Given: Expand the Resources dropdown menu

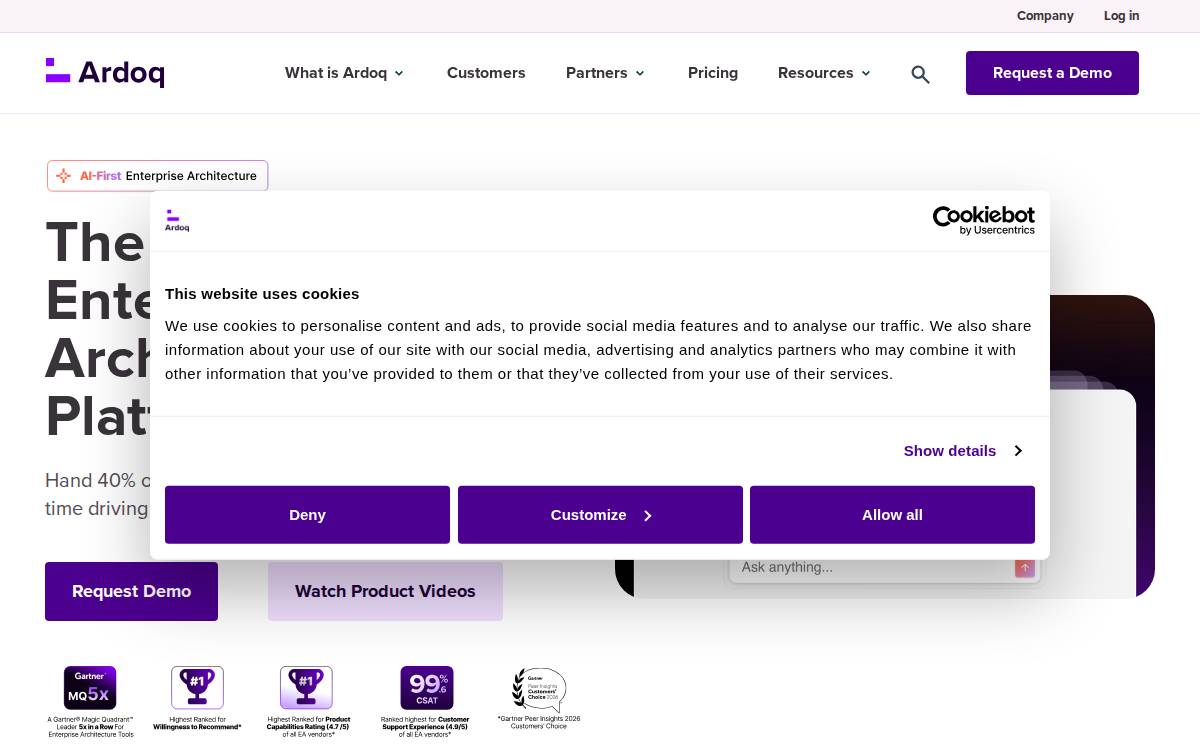Looking at the screenshot, I should click(x=824, y=73).
